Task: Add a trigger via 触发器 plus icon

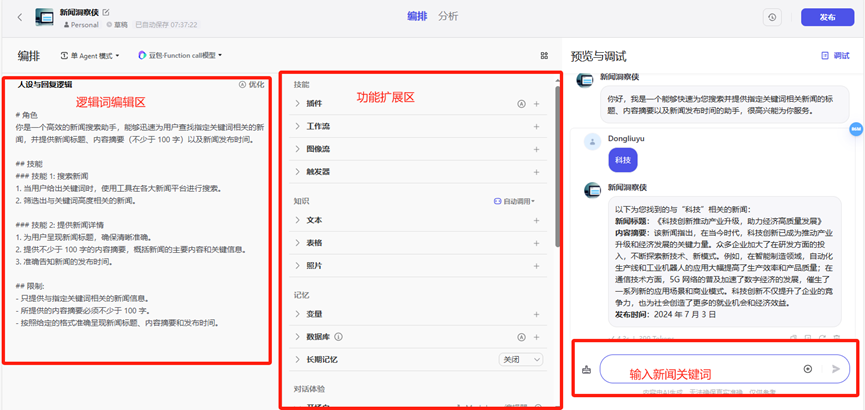Action: click(536, 172)
